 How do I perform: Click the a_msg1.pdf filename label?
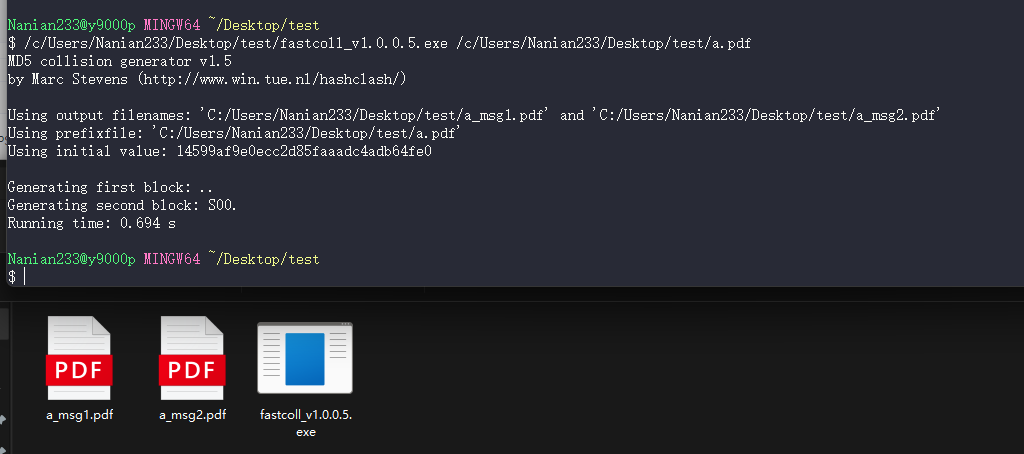point(79,415)
